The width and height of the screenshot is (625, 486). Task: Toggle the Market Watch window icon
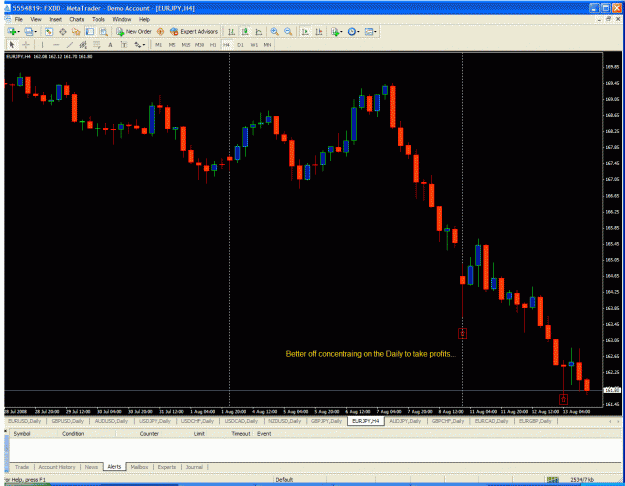tap(49, 31)
